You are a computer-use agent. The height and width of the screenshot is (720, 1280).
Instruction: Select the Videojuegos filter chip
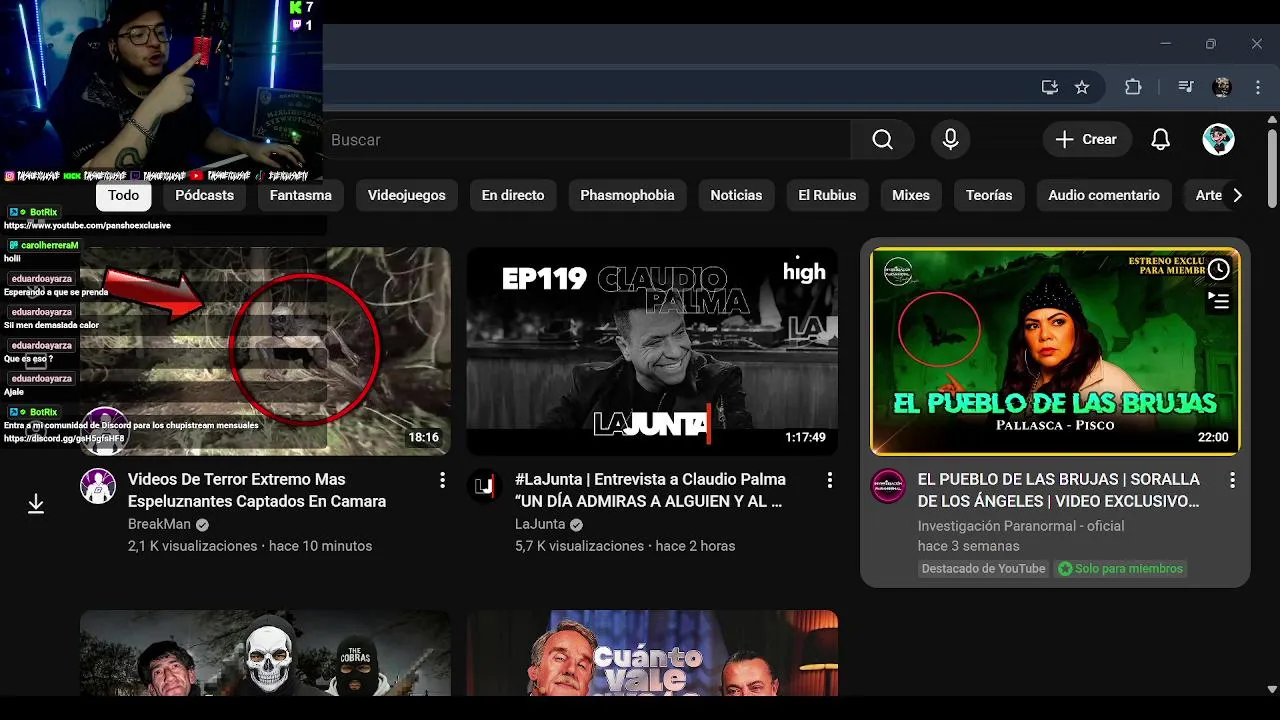tap(406, 195)
